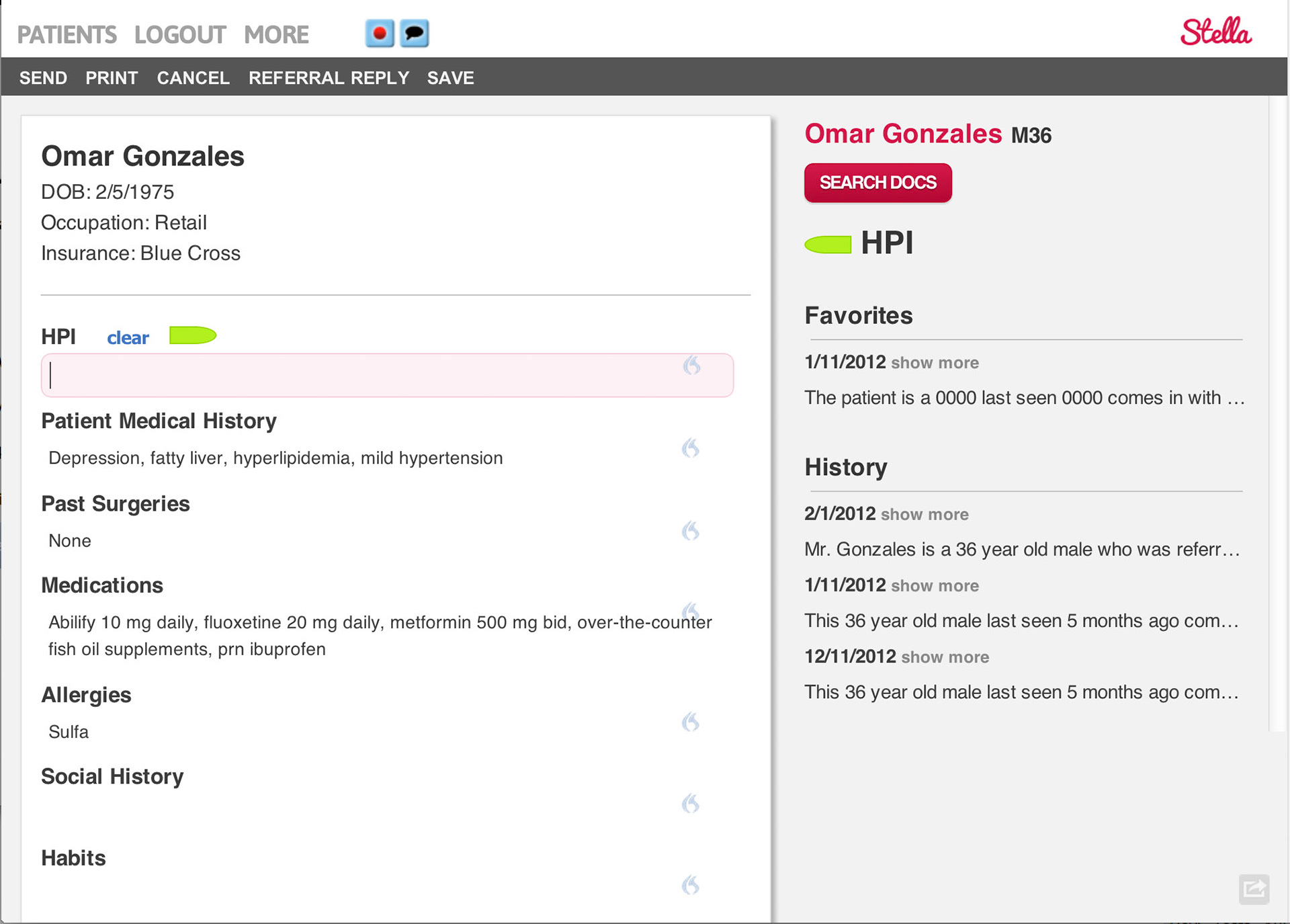Click the green marker beside sidebar HPI heading
Viewport: 1290px width, 924px height.
coord(828,245)
